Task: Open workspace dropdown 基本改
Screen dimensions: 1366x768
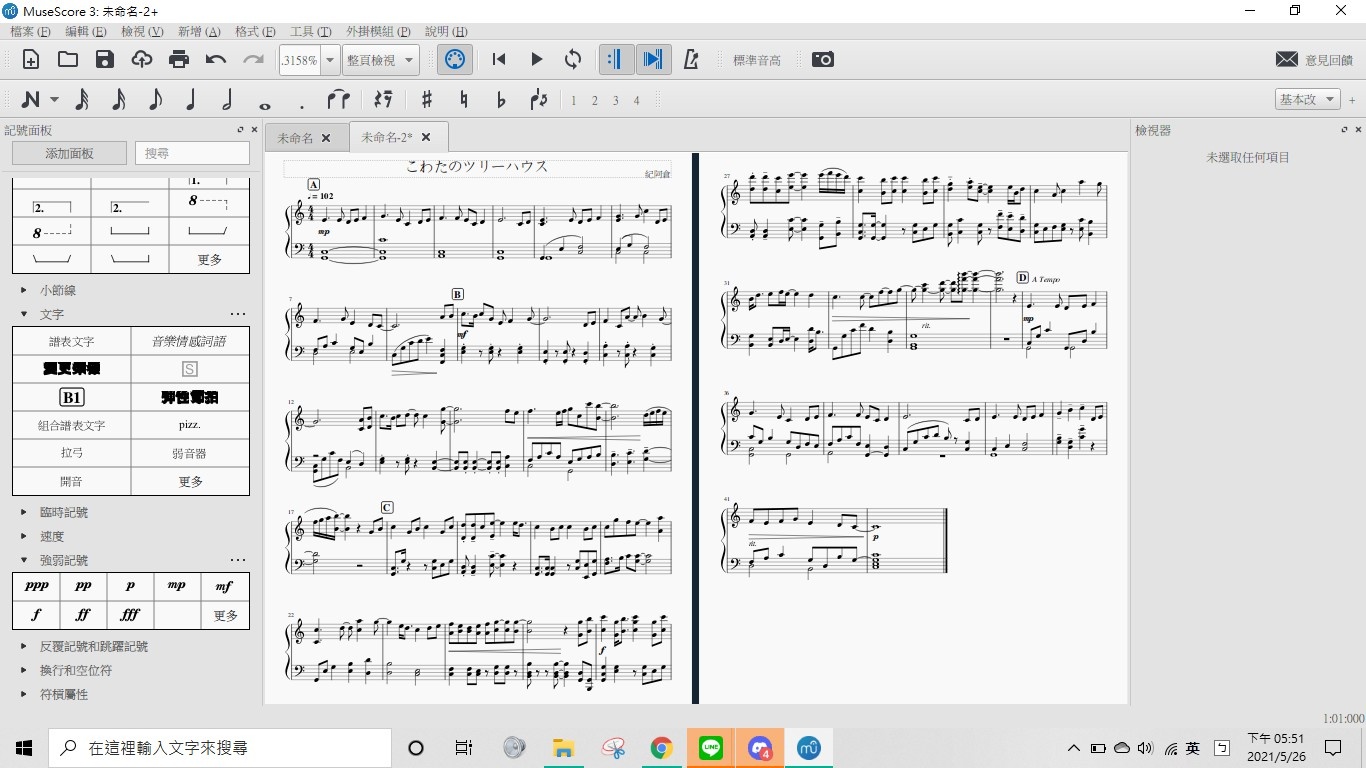Action: (x=1308, y=99)
